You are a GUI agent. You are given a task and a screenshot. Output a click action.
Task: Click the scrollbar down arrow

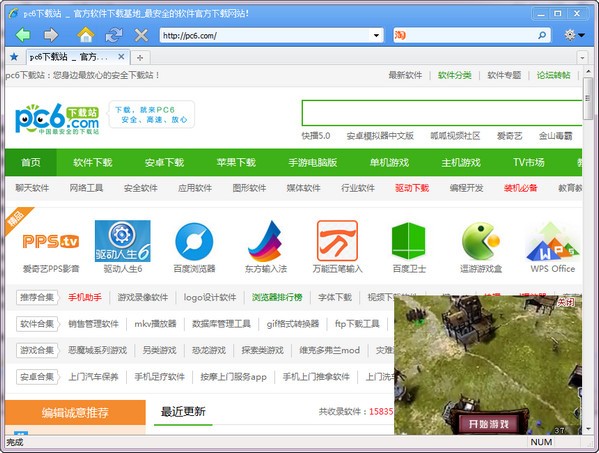pyautogui.click(x=588, y=429)
